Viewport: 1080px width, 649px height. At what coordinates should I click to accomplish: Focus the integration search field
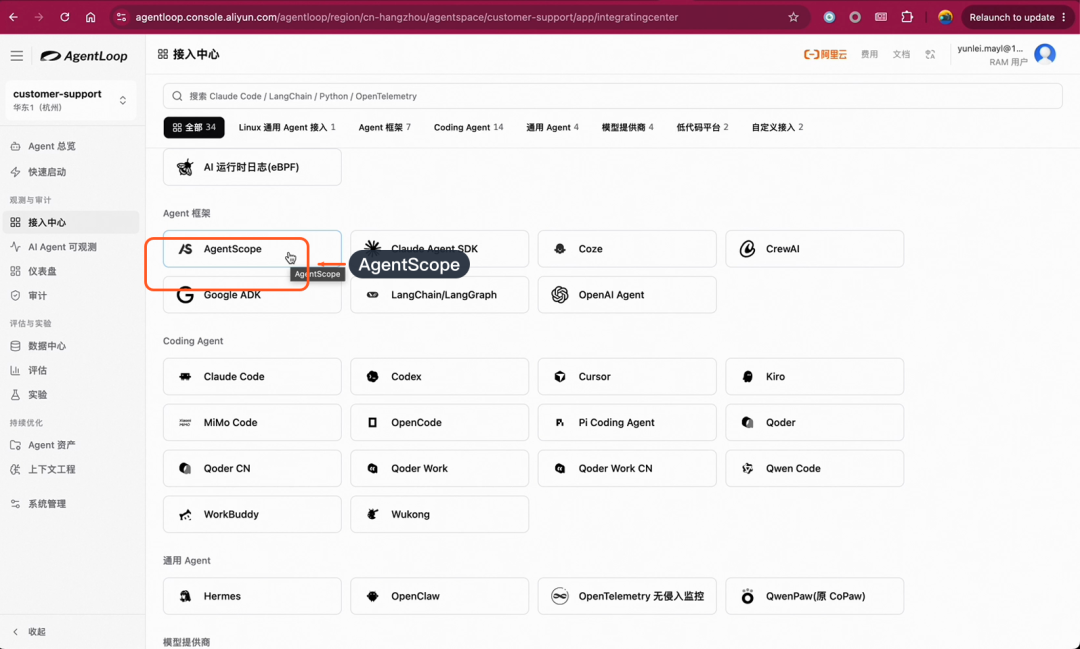[612, 96]
